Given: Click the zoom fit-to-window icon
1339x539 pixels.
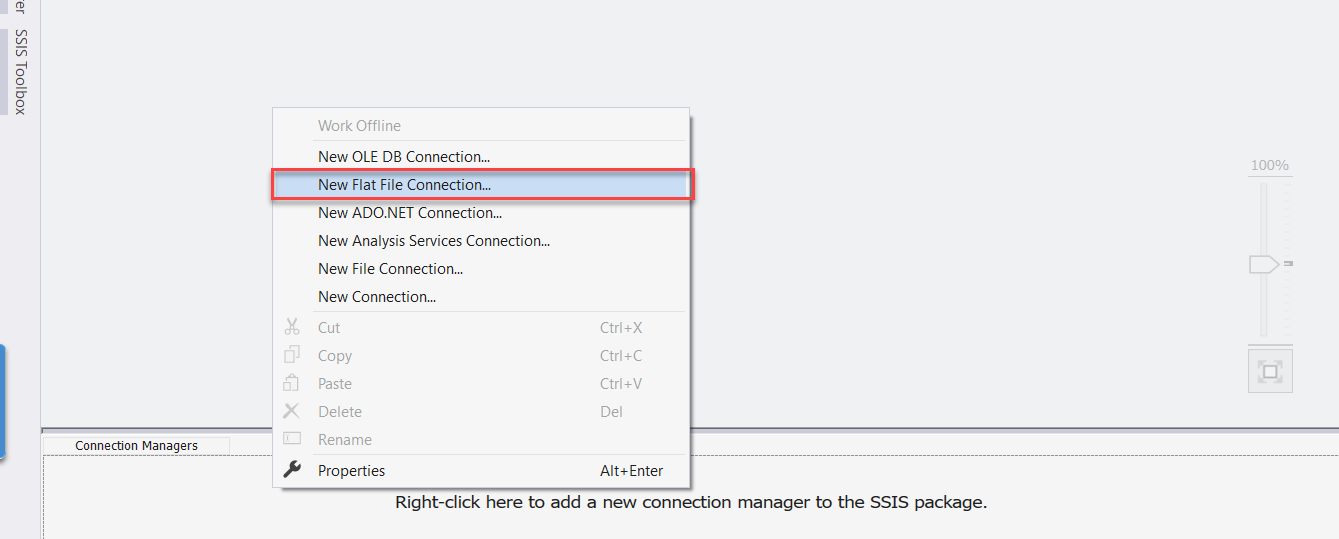Looking at the screenshot, I should tap(1270, 372).
